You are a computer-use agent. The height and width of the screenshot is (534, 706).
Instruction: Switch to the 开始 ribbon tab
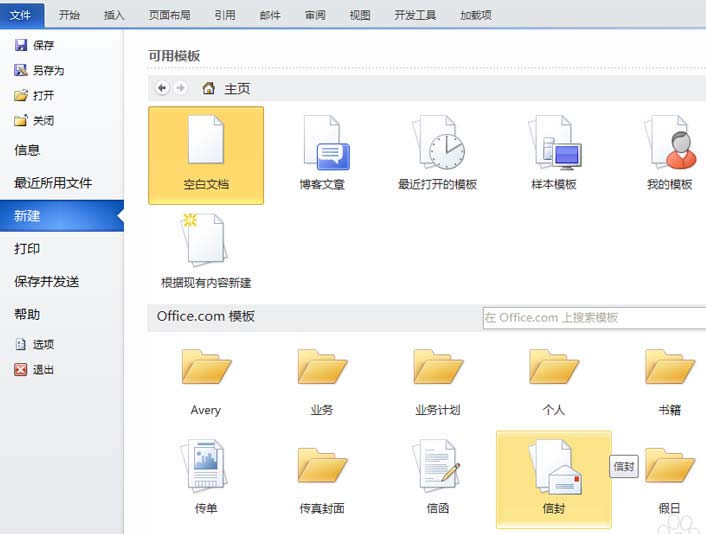click(x=69, y=15)
